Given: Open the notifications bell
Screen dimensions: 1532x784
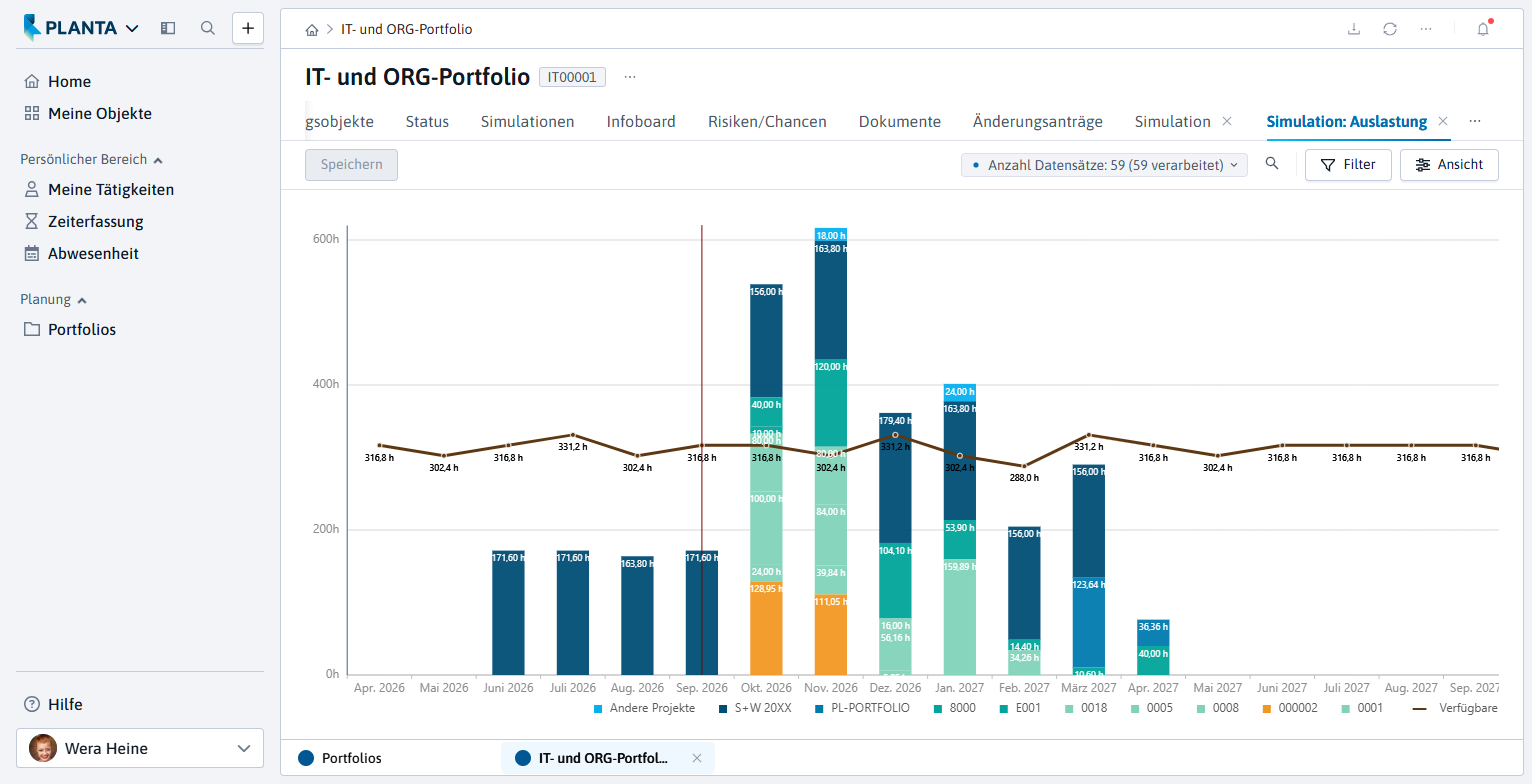Looking at the screenshot, I should [1483, 29].
